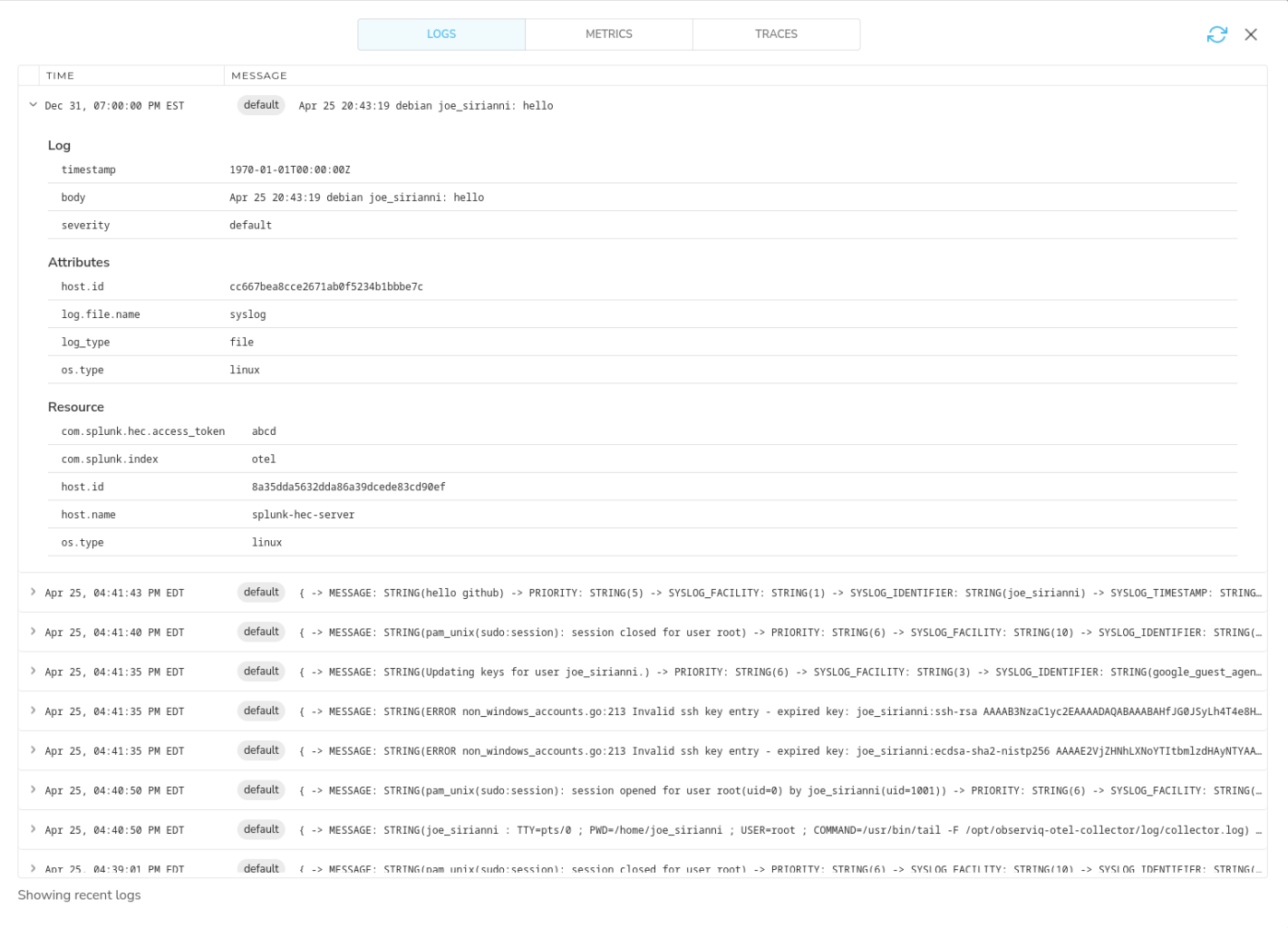The width and height of the screenshot is (1288, 928).
Task: Close the logs panel with the X icon
Action: (1251, 34)
